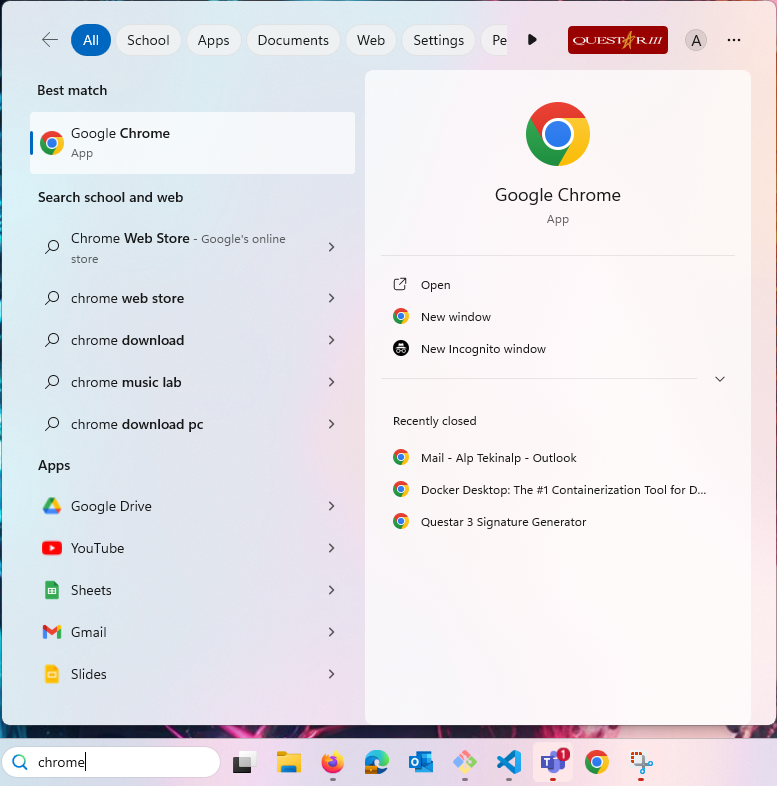Go back using the left arrow
The height and width of the screenshot is (786, 777).
50,40
